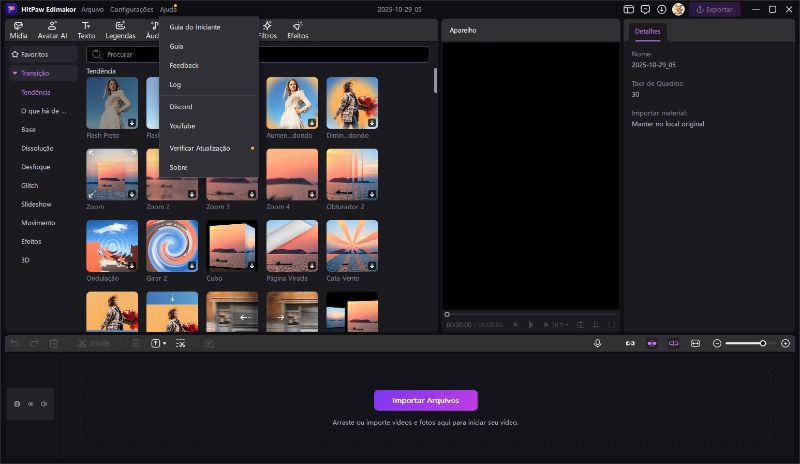
Task: Enter fullscreen preview mode
Action: coord(611,324)
